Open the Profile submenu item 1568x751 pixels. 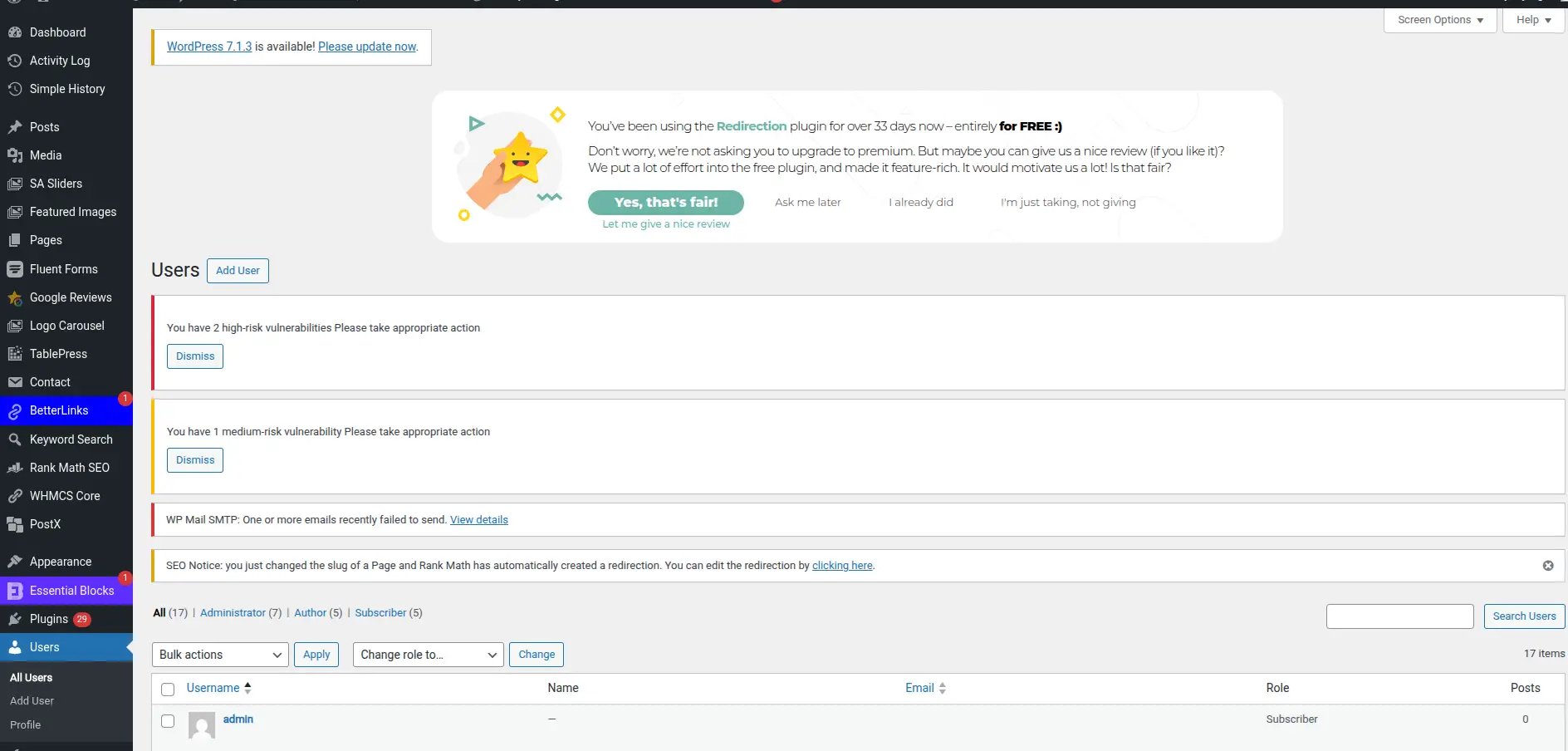(x=25, y=725)
